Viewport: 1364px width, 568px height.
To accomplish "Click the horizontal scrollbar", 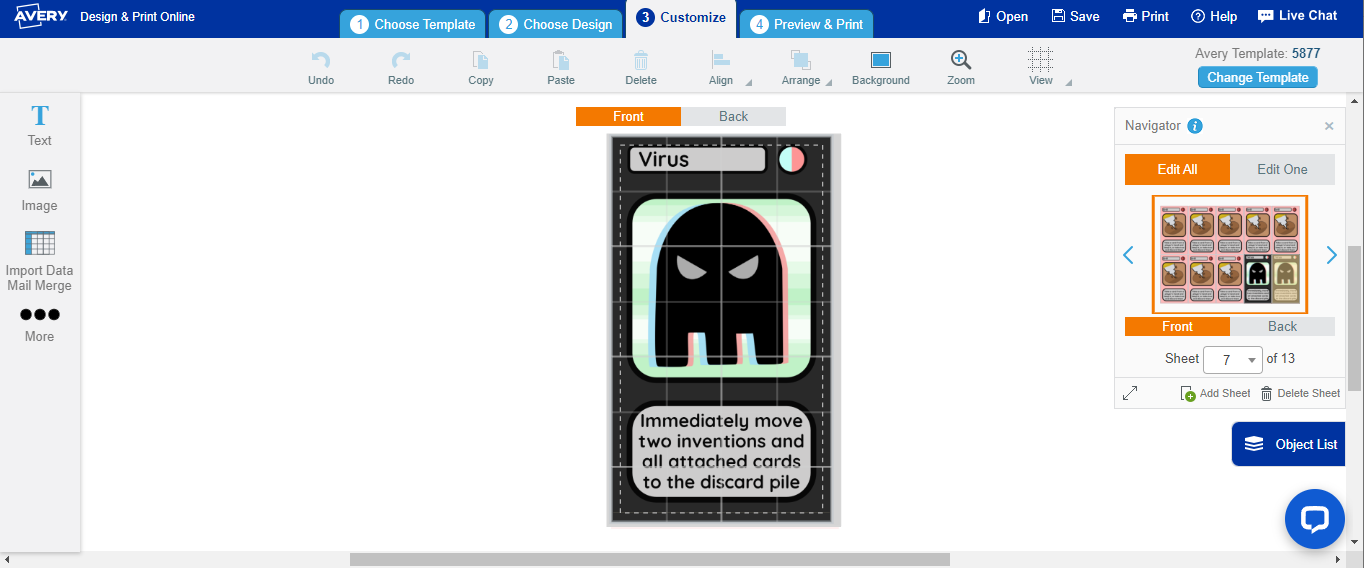I will (649, 560).
